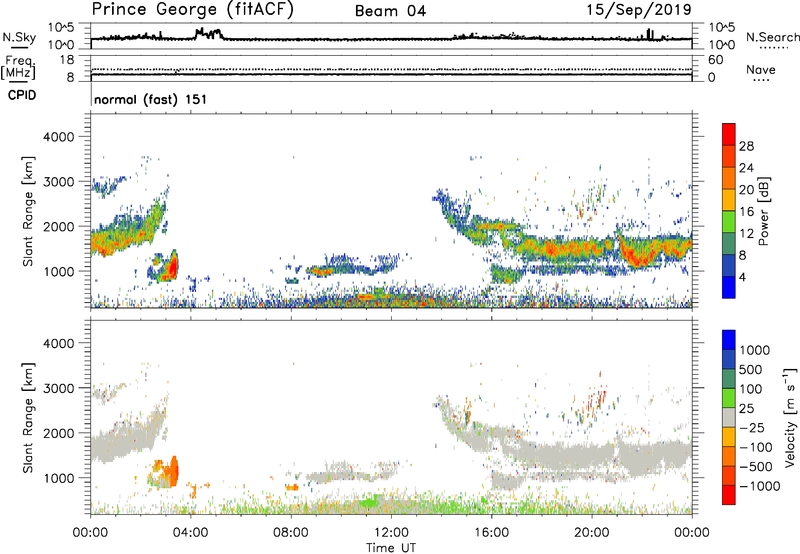
Task: Click the 'Freq. [MHz]' axis label
Action: point(18,68)
